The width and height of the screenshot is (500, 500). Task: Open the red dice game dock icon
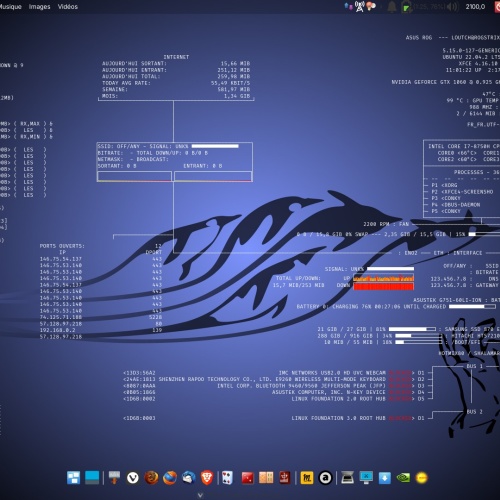pos(248,478)
